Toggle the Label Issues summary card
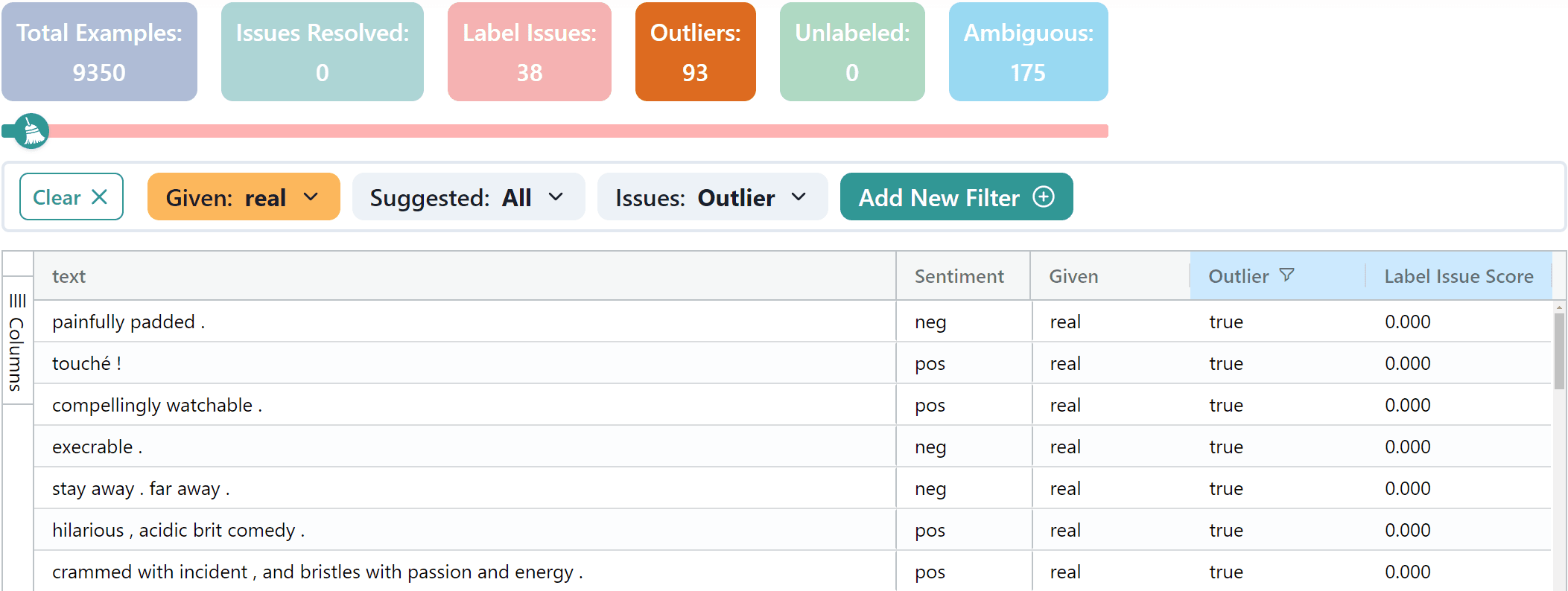Screen dimensions: 1568x591 point(529,52)
